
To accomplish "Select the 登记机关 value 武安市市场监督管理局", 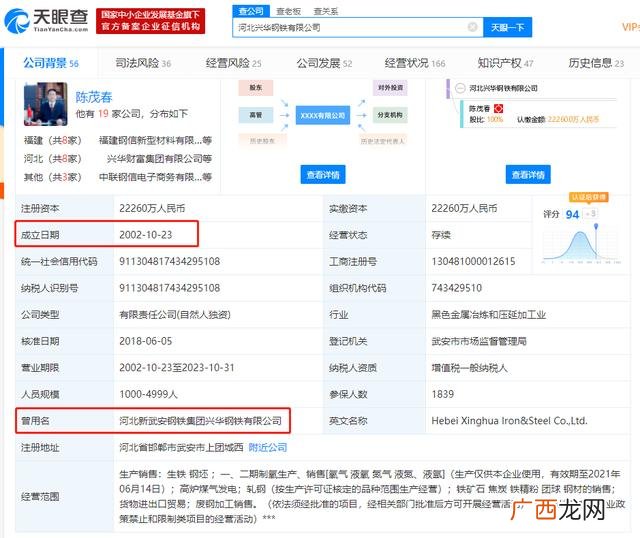I will tap(479, 341).
